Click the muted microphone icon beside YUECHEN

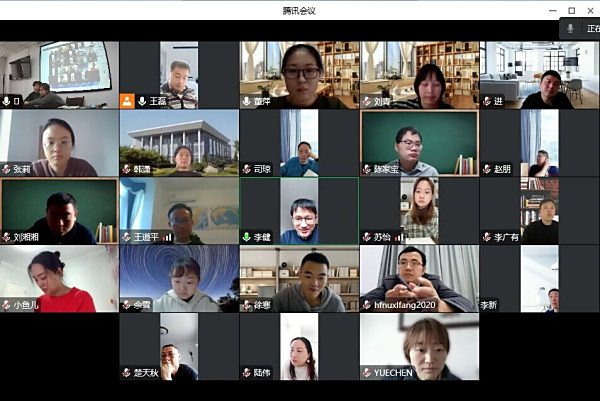pyautogui.click(x=367, y=373)
